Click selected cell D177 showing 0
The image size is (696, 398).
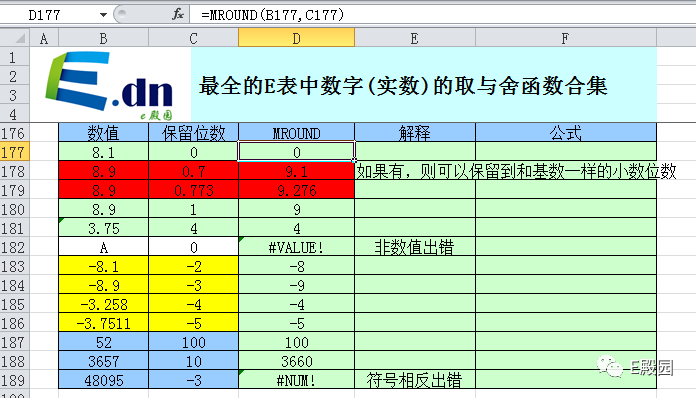[x=297, y=152]
